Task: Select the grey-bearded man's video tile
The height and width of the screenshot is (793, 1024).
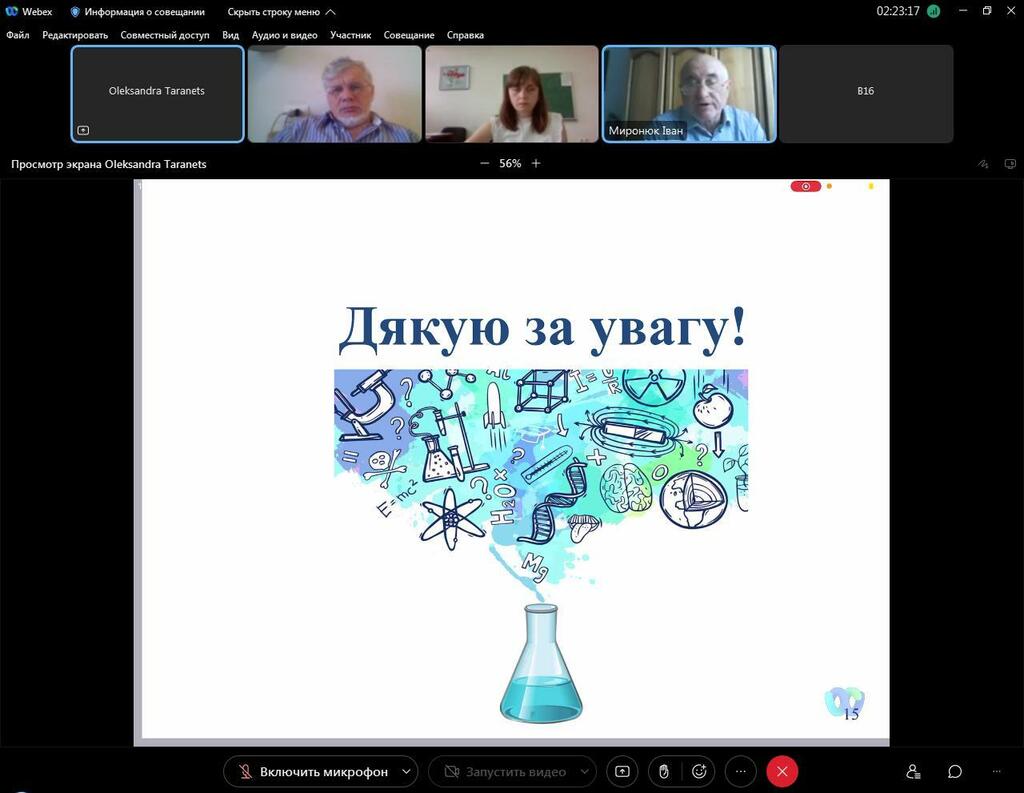Action: coord(334,93)
